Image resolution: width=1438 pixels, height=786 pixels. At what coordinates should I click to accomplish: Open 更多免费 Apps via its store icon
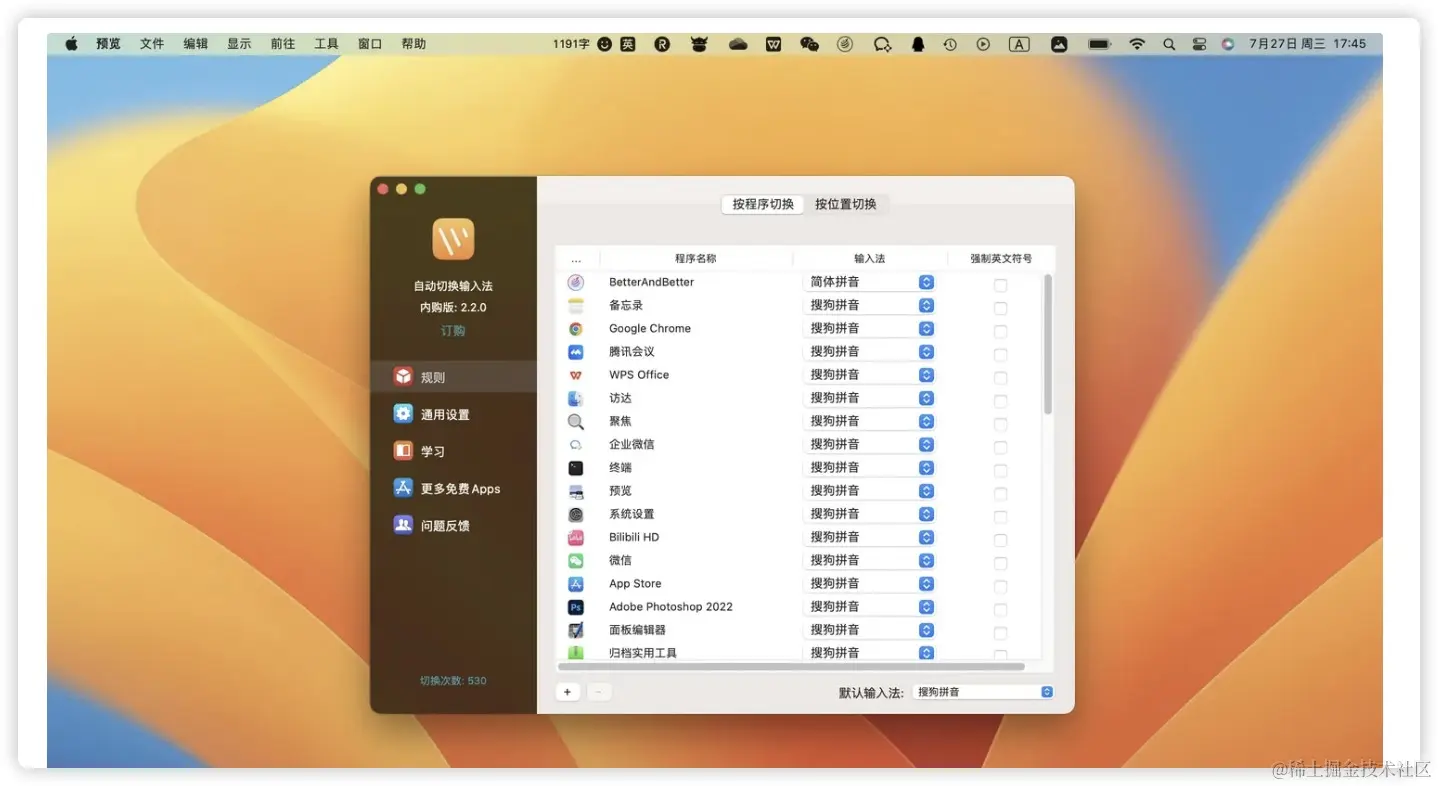(403, 488)
